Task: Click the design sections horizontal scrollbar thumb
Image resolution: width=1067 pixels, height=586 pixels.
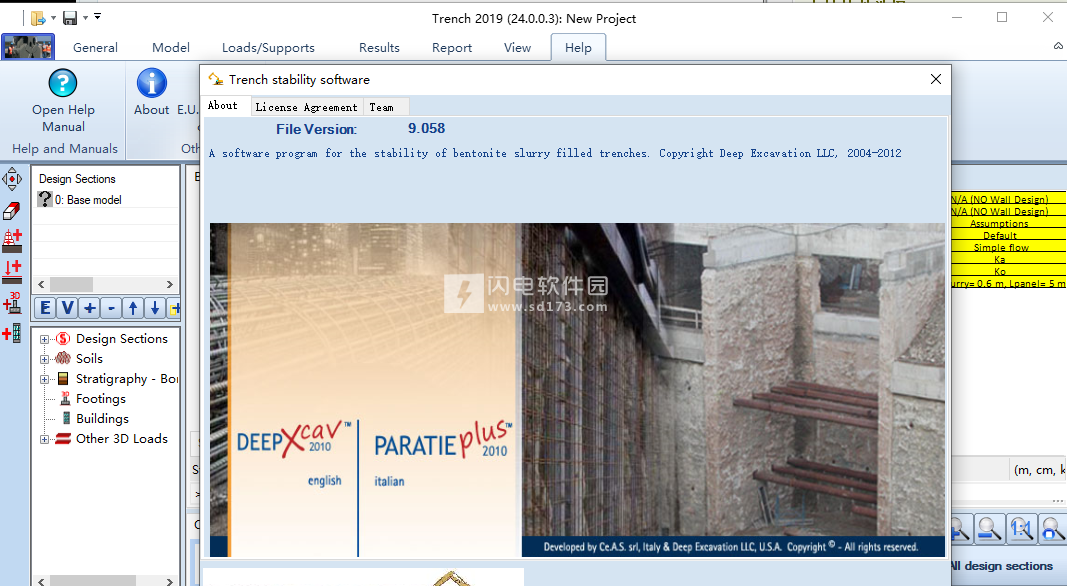Action: tap(71, 284)
